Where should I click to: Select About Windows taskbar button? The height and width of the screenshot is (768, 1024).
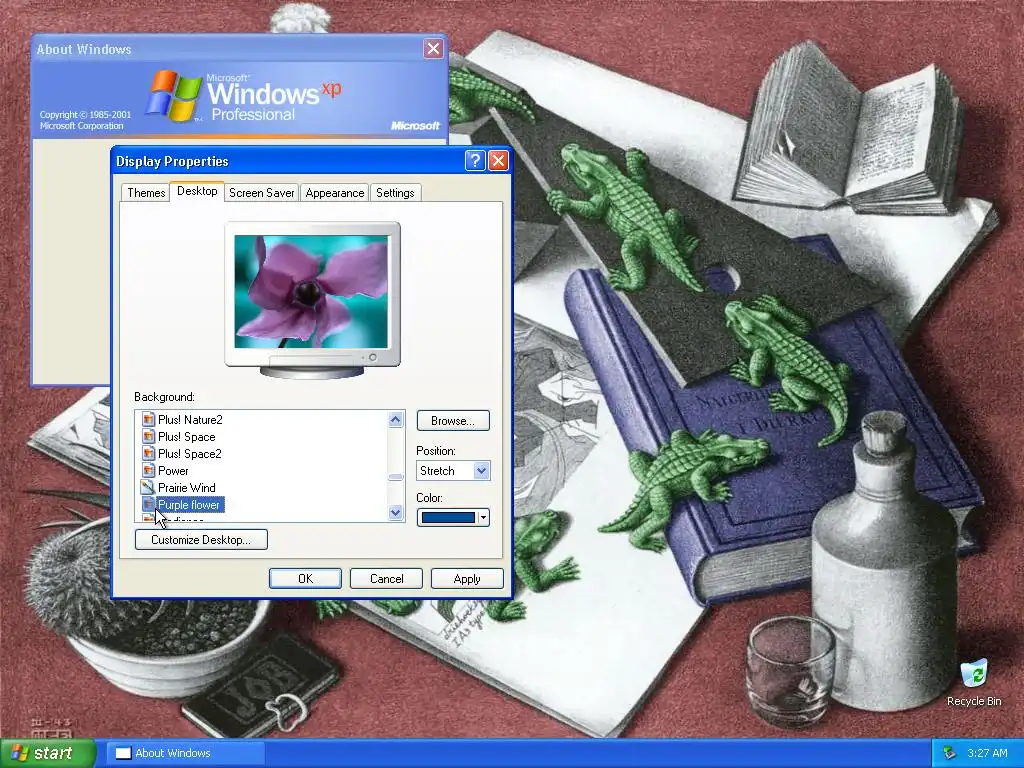tap(185, 753)
